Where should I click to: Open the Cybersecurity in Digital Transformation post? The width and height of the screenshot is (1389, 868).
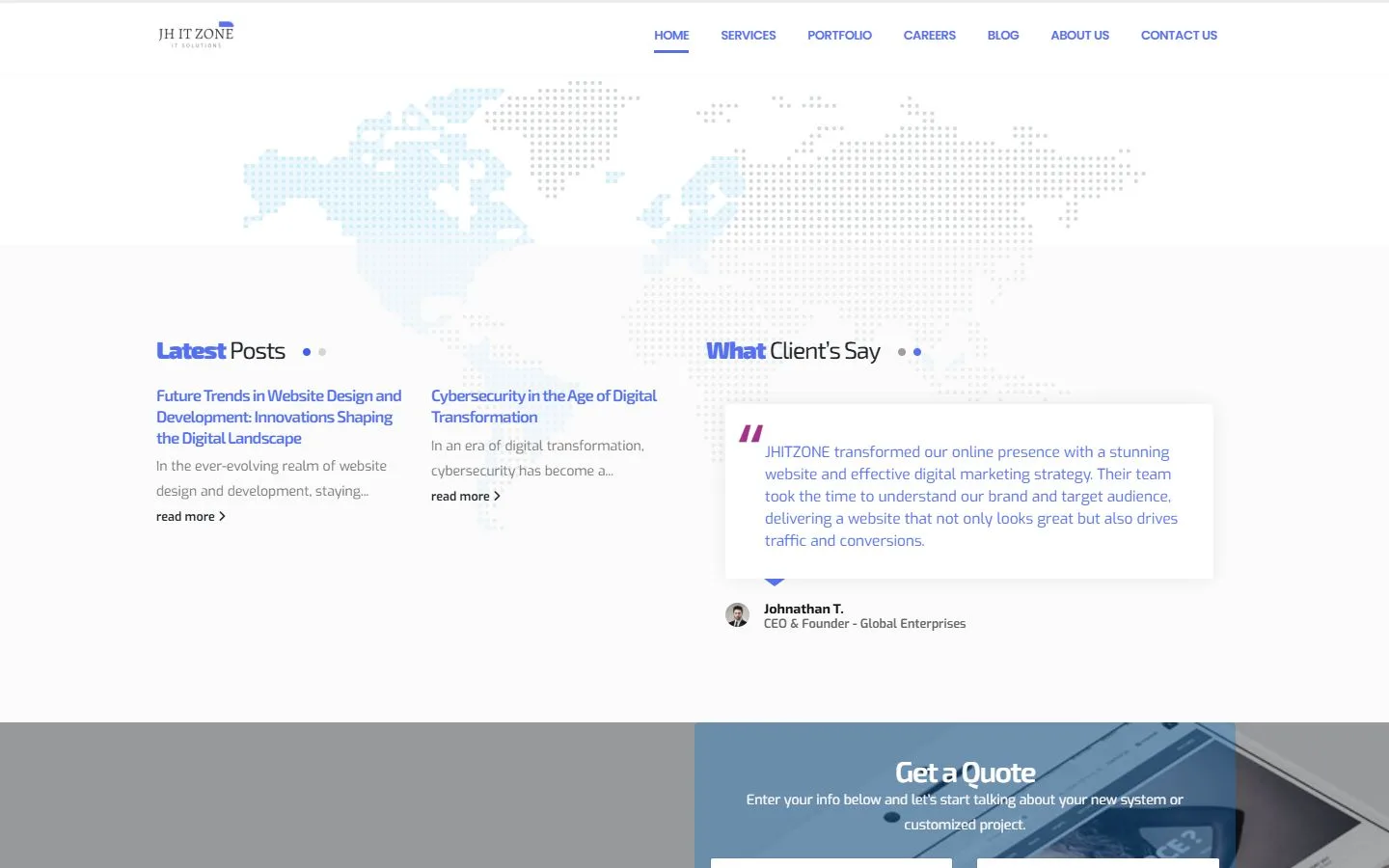coord(544,406)
